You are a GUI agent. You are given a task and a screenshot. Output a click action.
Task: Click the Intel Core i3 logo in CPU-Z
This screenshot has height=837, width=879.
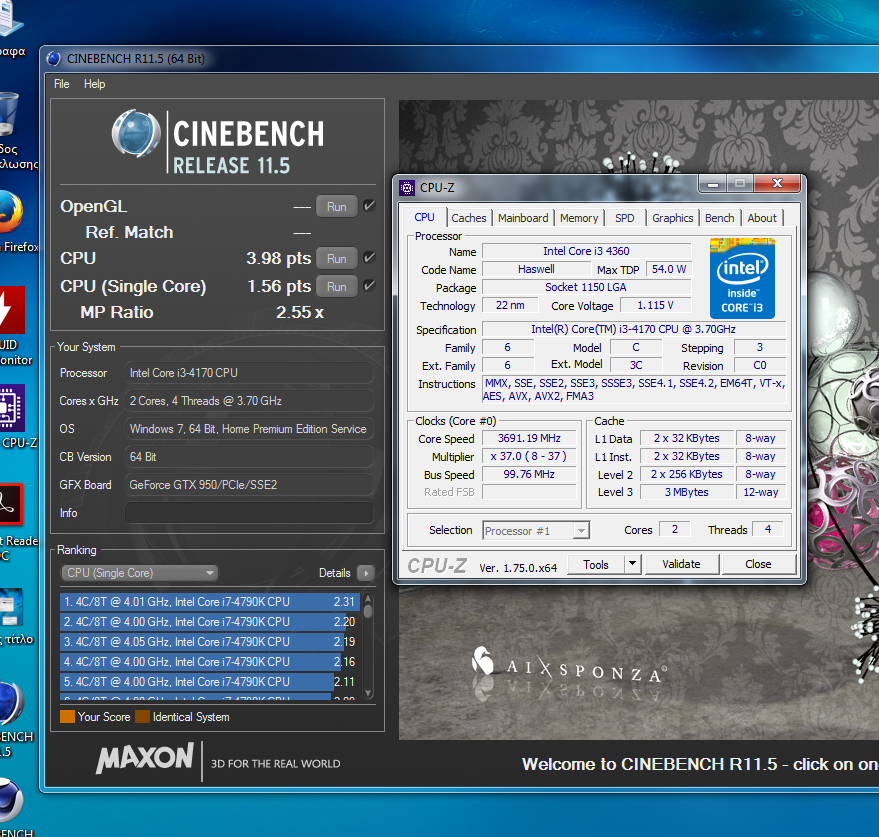coord(742,278)
